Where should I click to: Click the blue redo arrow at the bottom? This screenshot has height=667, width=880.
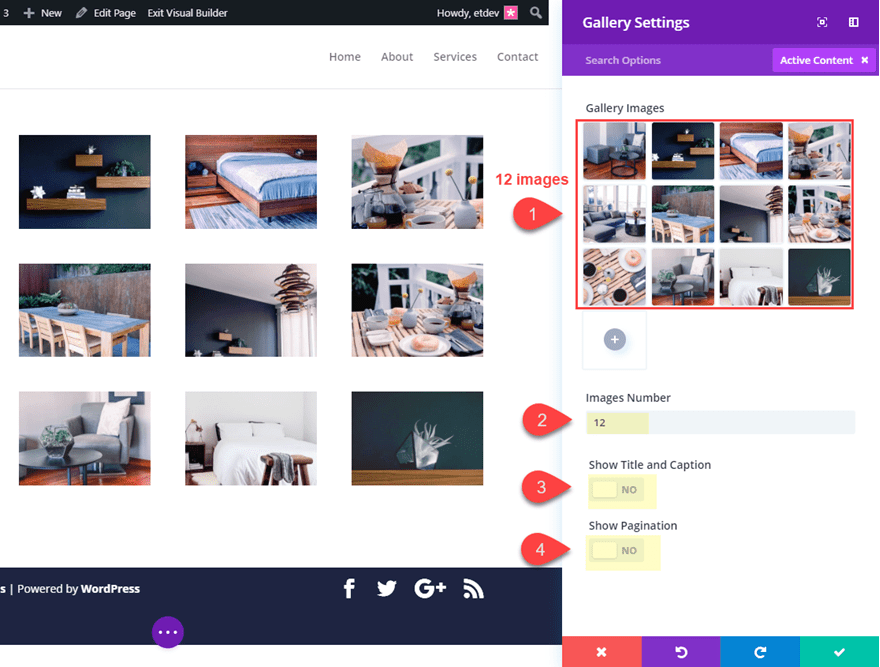tap(760, 652)
